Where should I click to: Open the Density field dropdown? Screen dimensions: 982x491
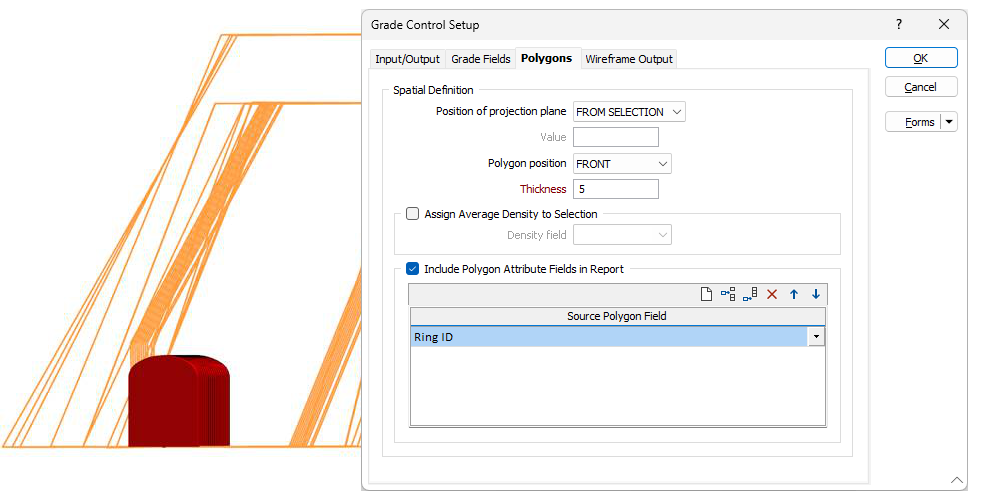(623, 235)
